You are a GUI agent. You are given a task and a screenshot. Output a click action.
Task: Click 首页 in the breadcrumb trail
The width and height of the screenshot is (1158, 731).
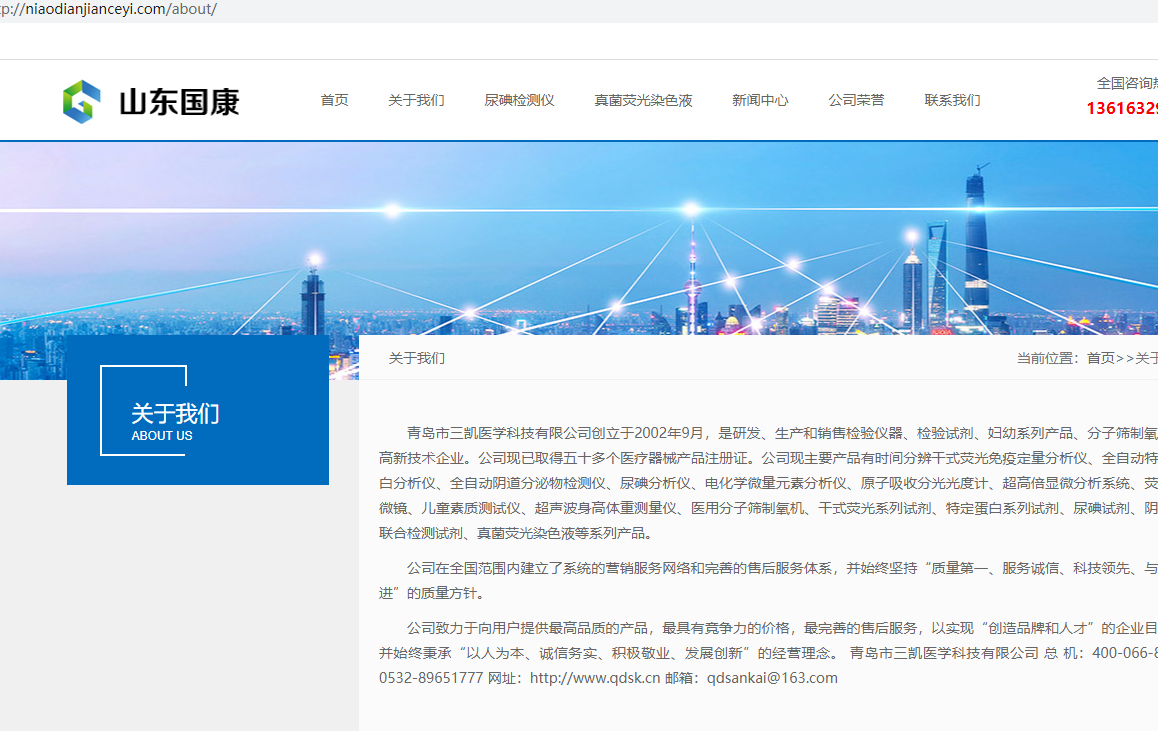point(1100,358)
